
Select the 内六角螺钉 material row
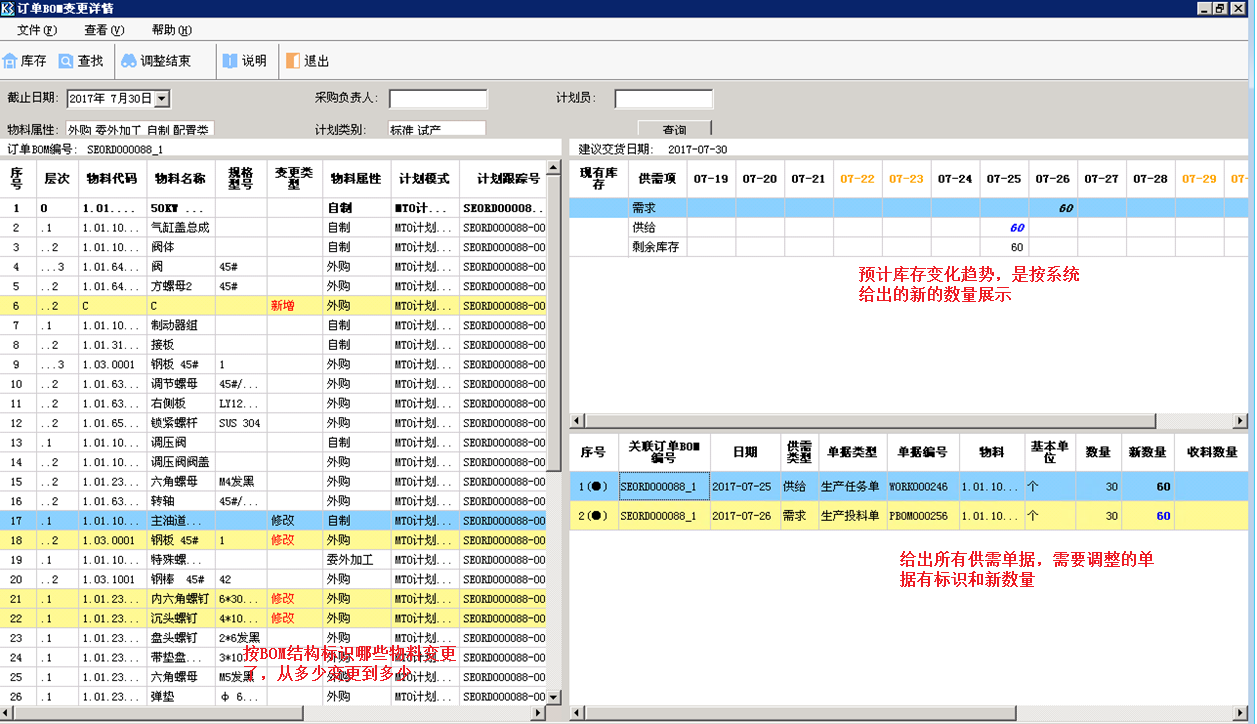(x=274, y=599)
